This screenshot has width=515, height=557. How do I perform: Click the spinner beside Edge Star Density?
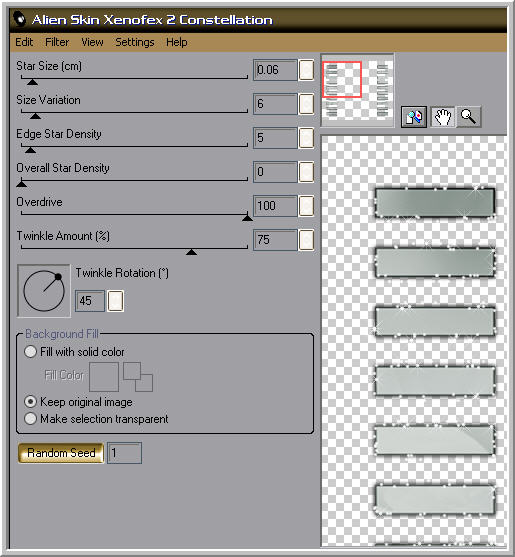tap(306, 138)
